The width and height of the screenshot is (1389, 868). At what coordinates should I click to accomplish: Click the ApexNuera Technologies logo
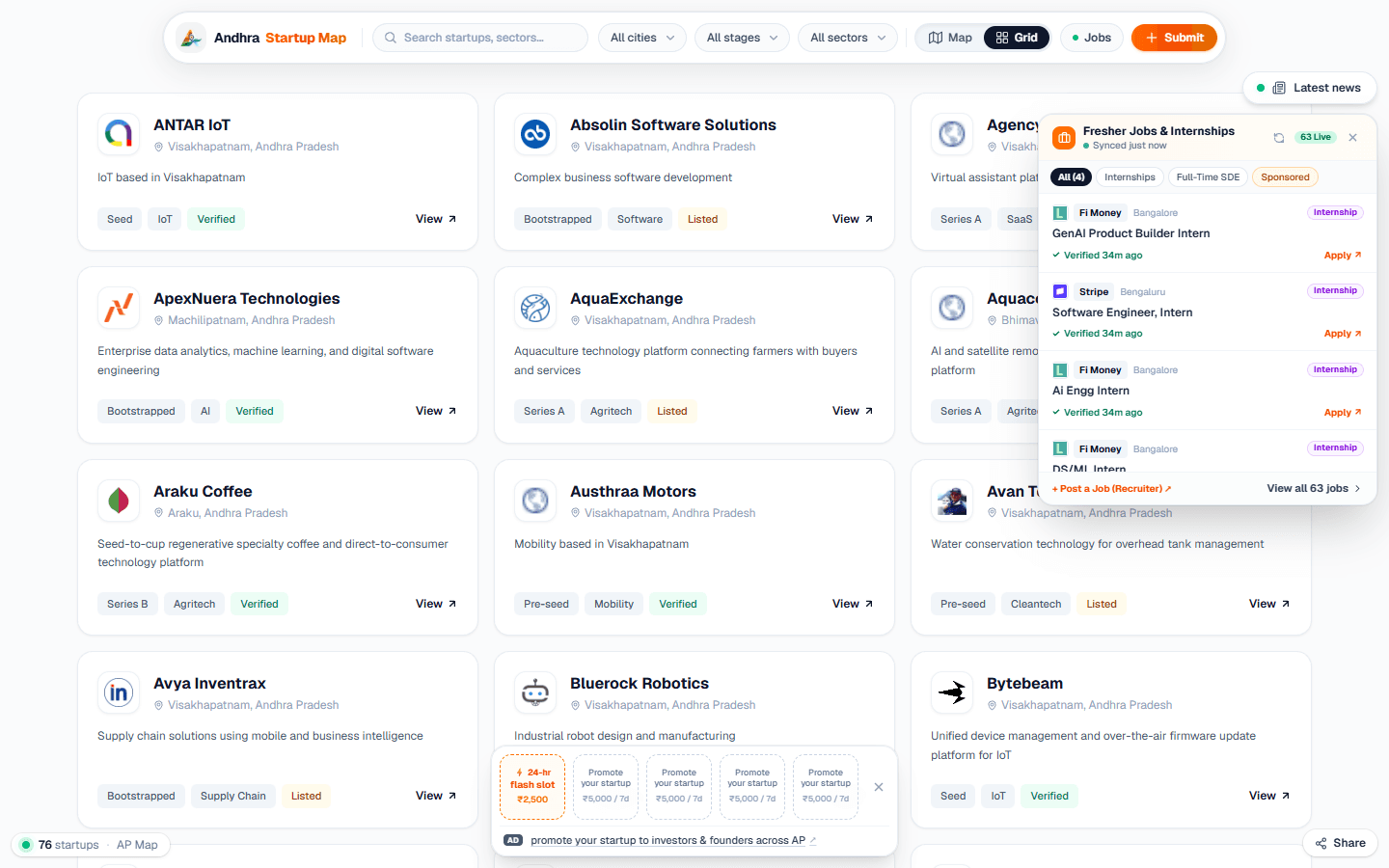click(119, 308)
